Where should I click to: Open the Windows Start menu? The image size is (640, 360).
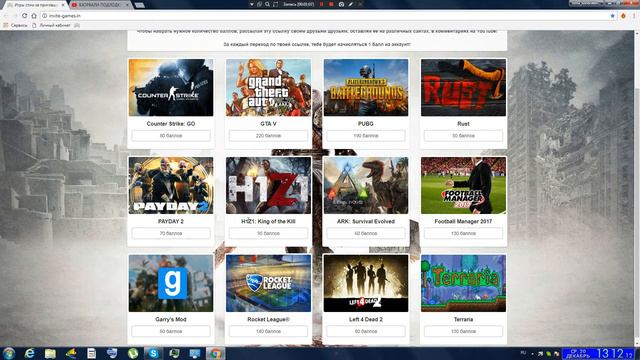tap(9, 353)
